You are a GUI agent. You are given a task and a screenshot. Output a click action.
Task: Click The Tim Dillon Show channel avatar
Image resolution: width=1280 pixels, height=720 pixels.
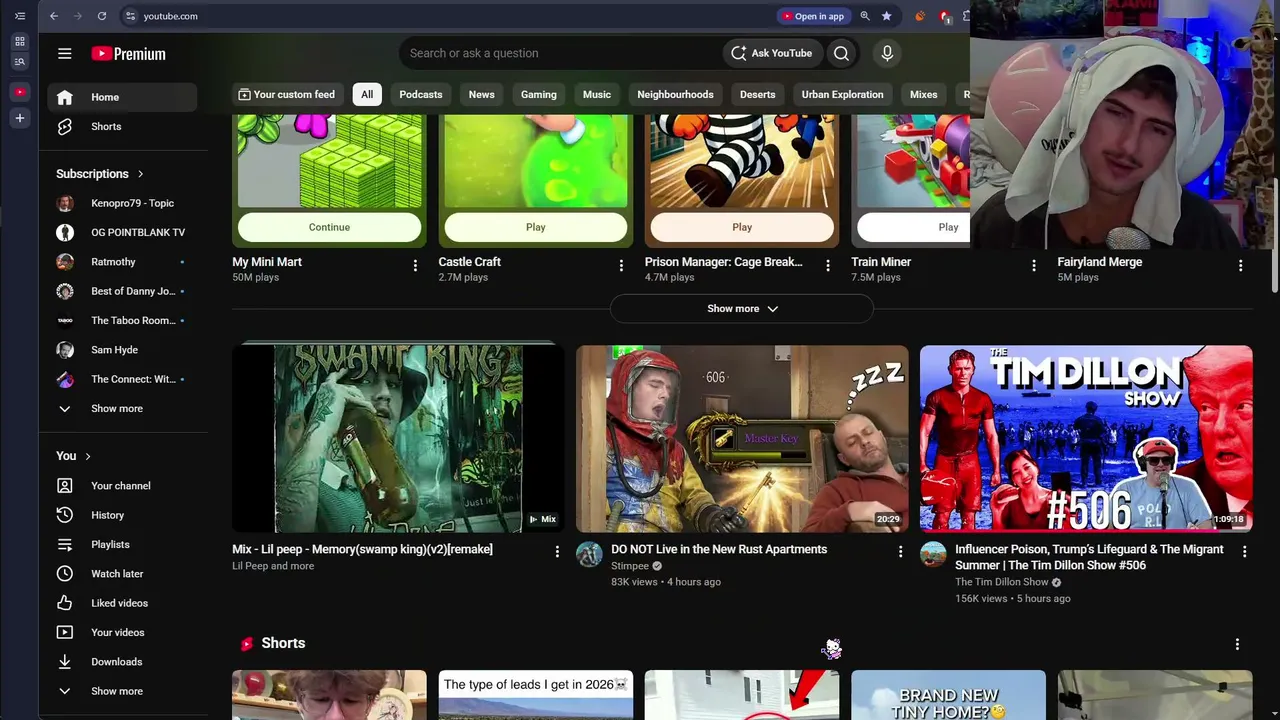point(933,555)
